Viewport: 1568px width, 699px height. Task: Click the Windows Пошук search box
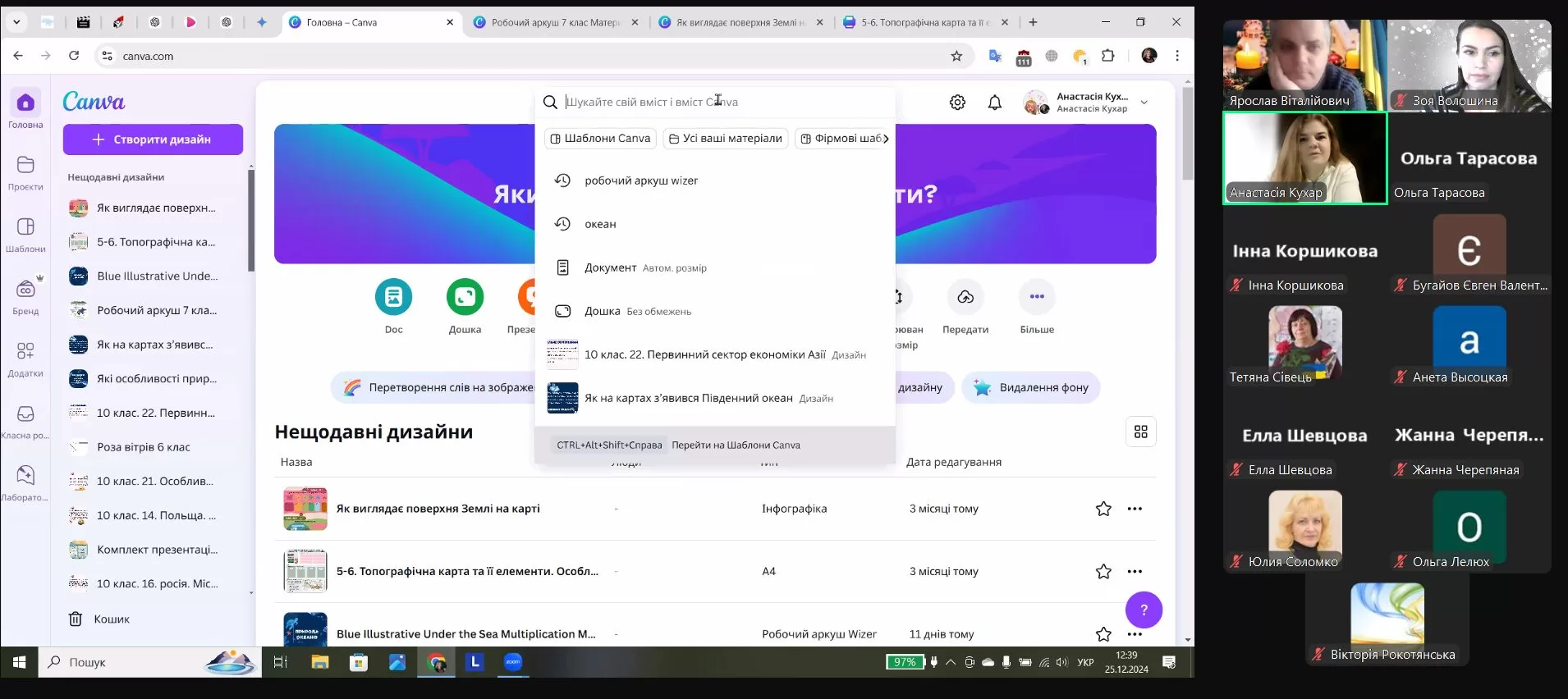coord(149,662)
